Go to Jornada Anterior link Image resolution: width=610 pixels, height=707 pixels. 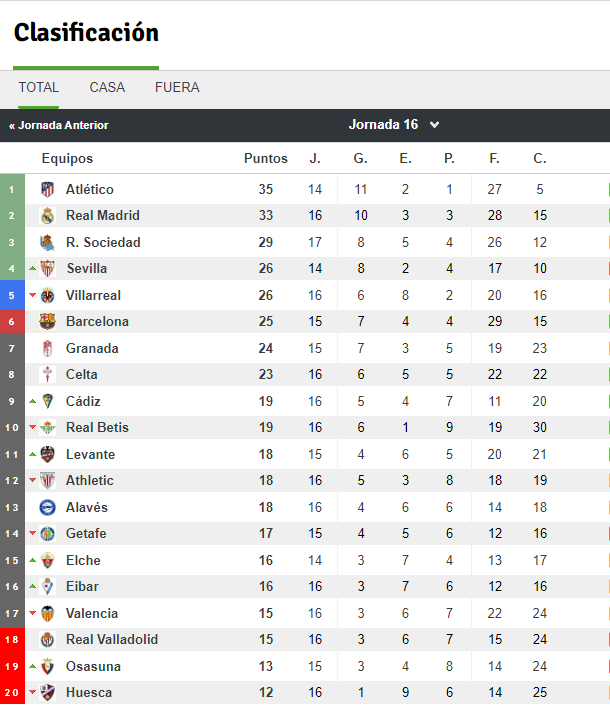point(59,125)
